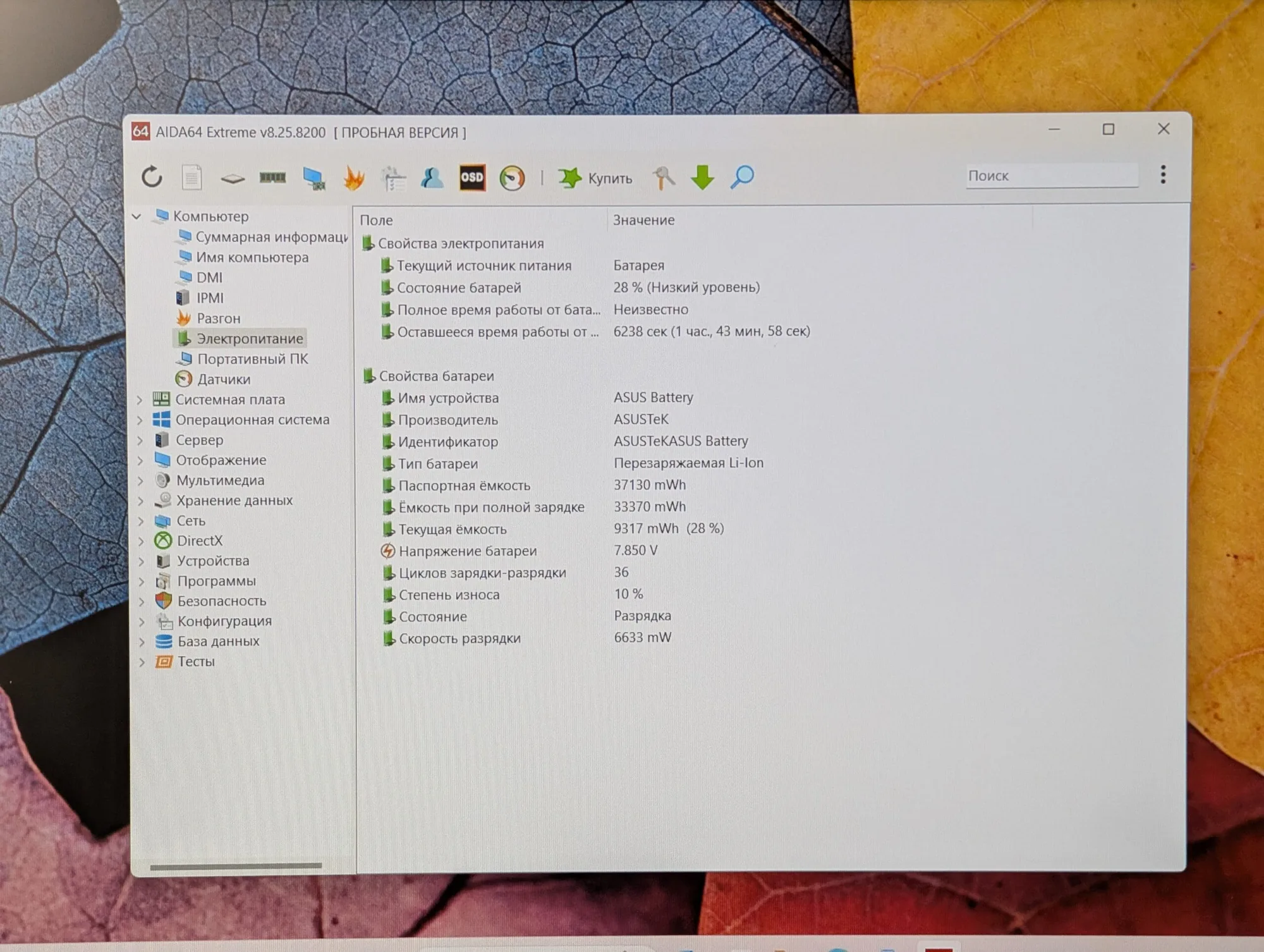Expand the Операционная система node

[x=140, y=420]
